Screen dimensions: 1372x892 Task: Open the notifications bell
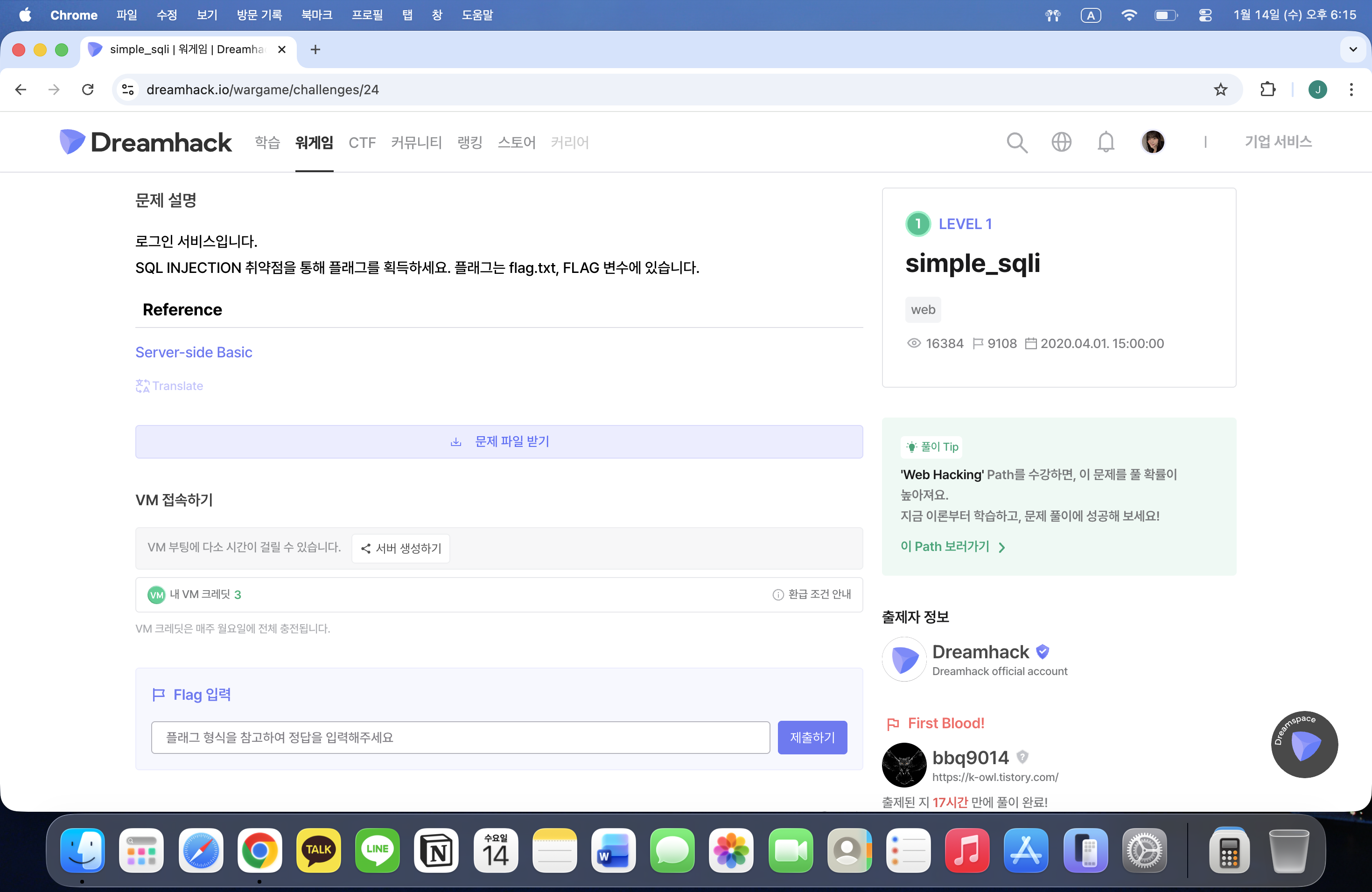coord(1106,142)
